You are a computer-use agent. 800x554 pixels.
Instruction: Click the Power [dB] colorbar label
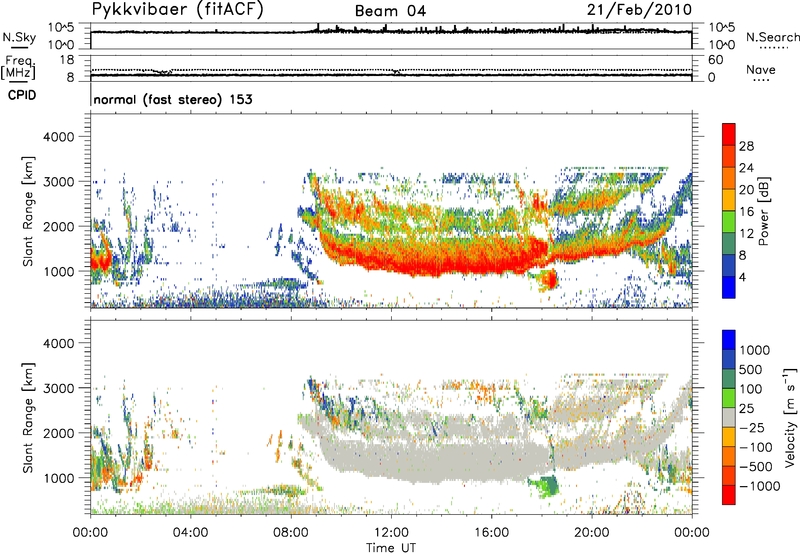point(764,211)
